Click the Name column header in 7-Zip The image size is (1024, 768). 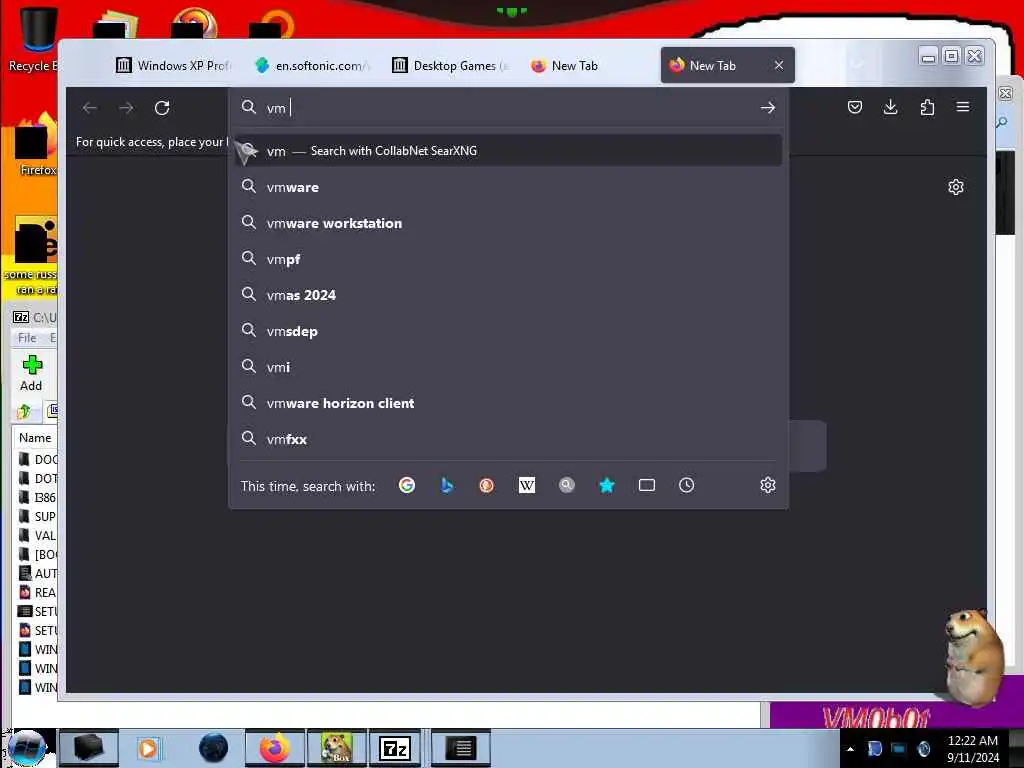pos(35,438)
